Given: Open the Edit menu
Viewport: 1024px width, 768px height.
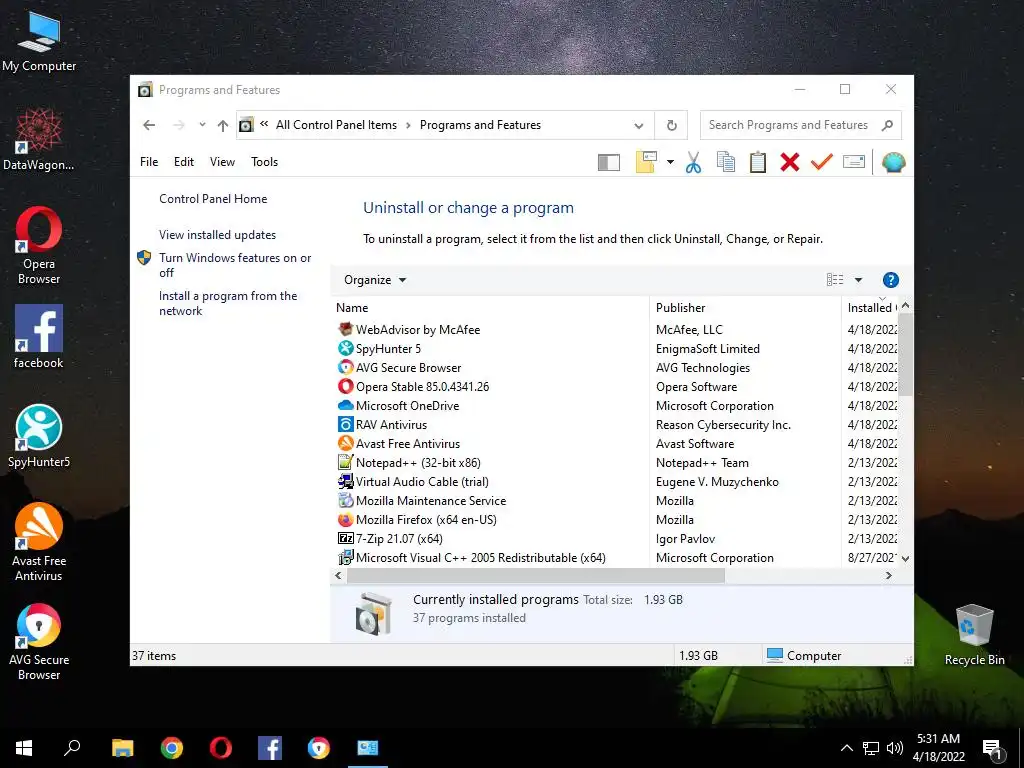Looking at the screenshot, I should click(184, 162).
